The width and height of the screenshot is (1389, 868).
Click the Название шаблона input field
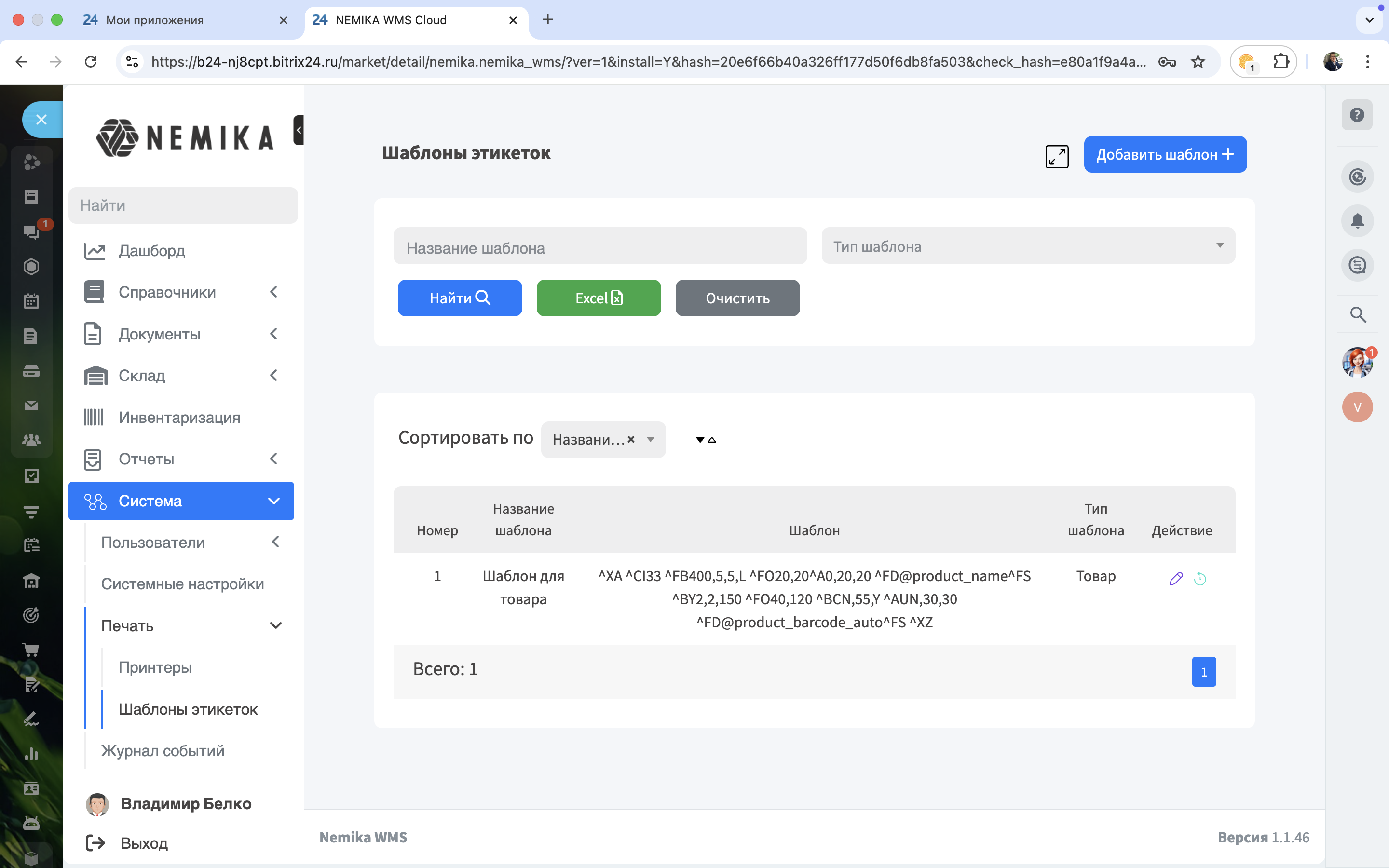coord(599,247)
